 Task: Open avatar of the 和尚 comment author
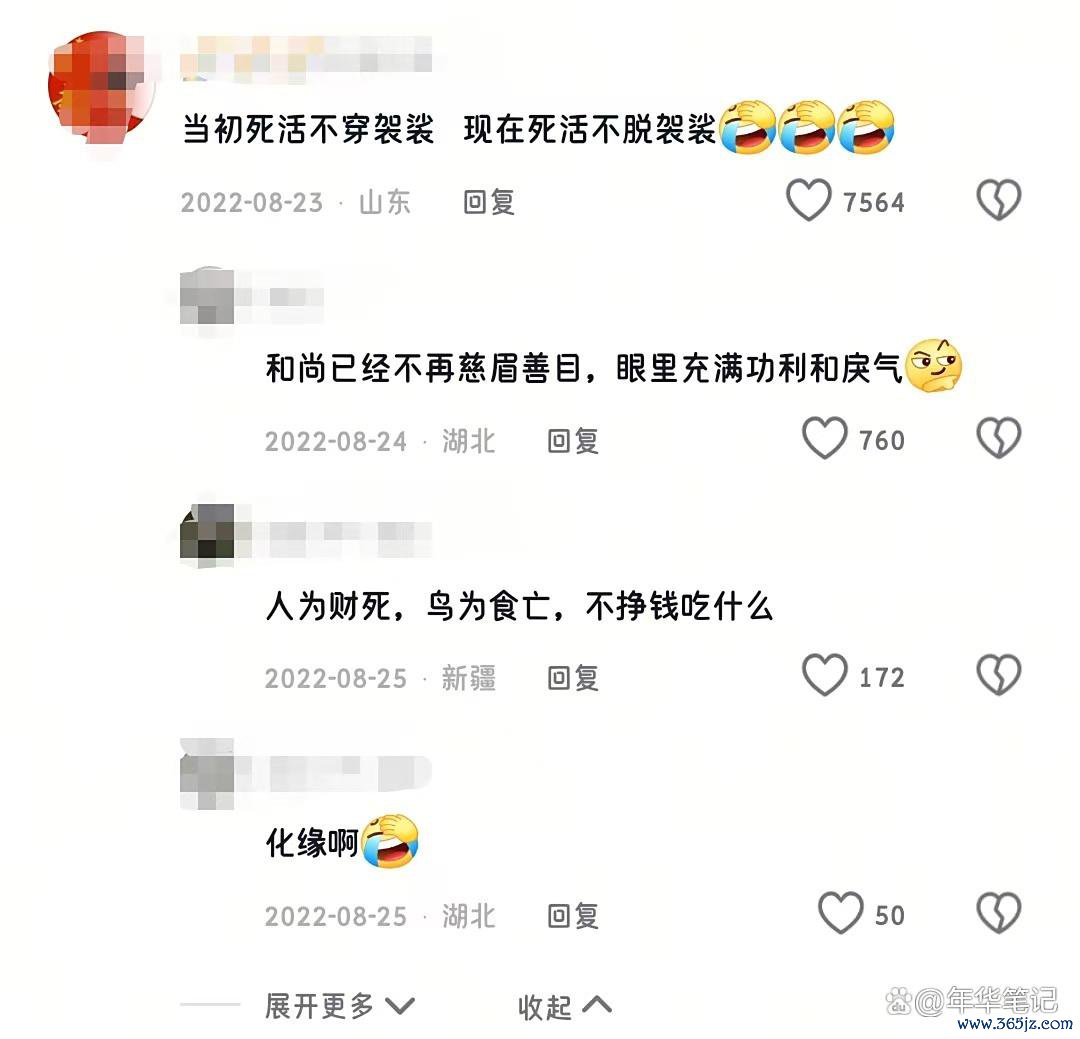coord(207,297)
